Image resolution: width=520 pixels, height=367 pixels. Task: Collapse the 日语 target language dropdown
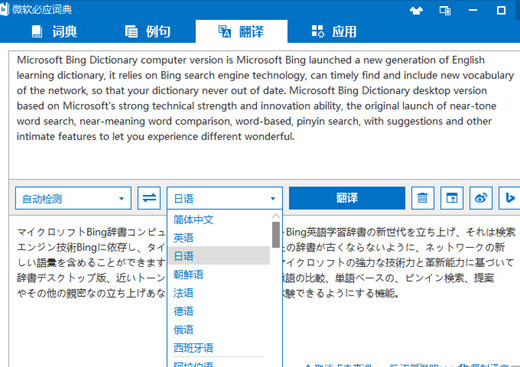point(225,198)
